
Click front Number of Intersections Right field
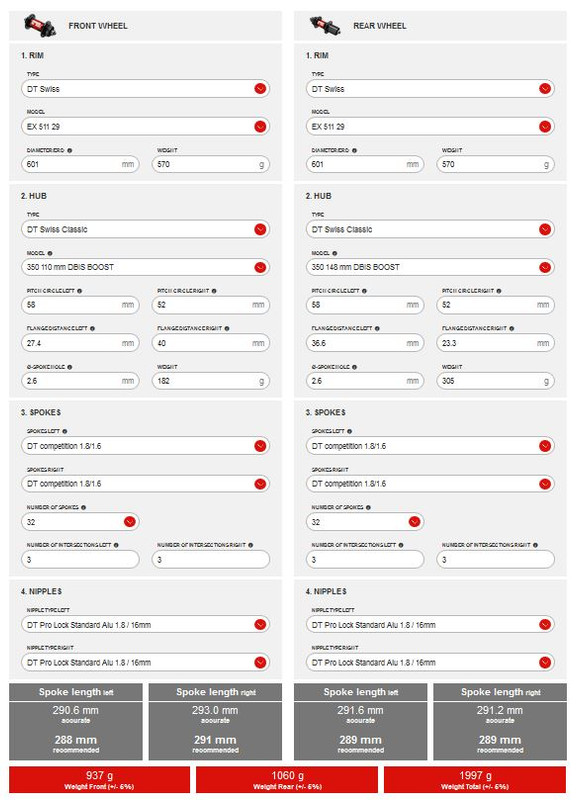click(x=211, y=560)
